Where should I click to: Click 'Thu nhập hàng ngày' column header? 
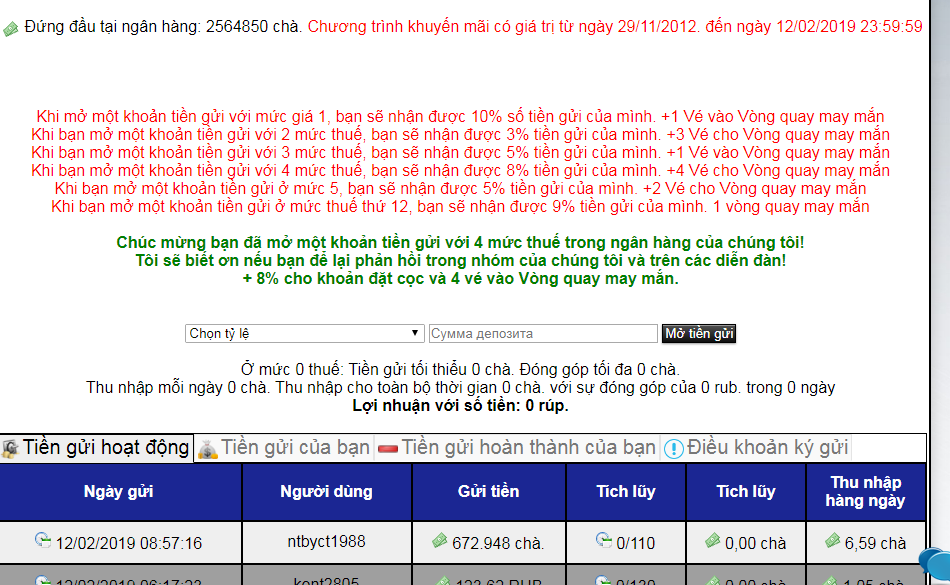point(865,492)
